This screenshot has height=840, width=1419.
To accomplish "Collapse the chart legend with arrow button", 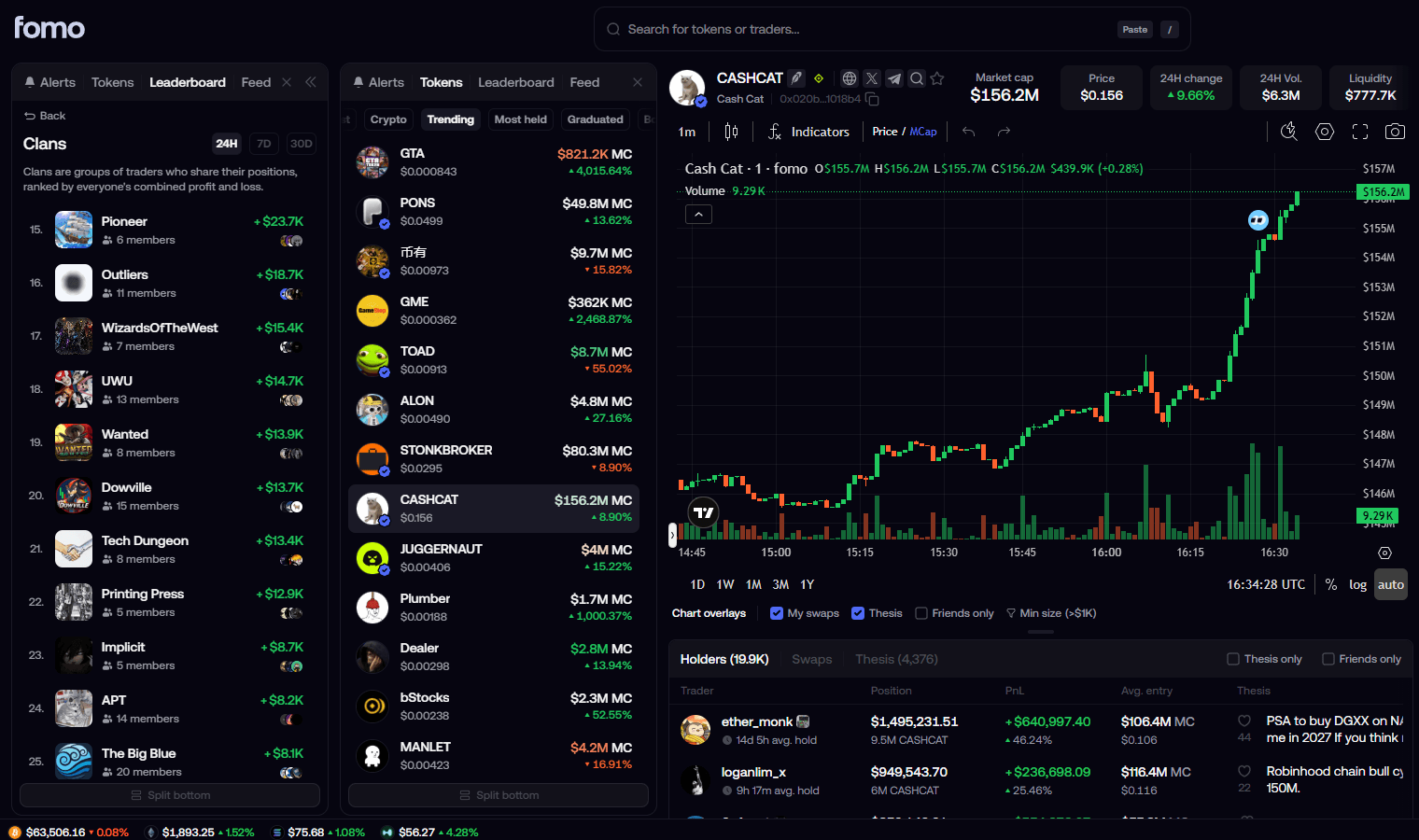I will 698,214.
